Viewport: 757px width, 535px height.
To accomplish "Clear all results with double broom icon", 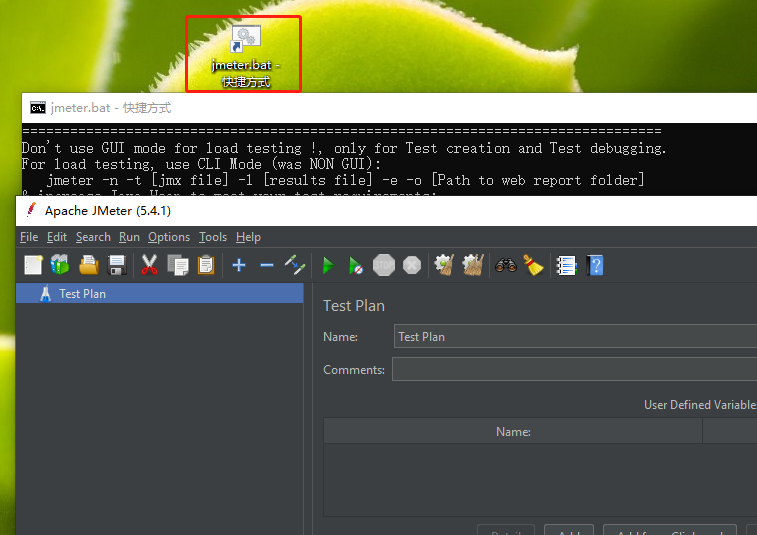I will point(473,265).
